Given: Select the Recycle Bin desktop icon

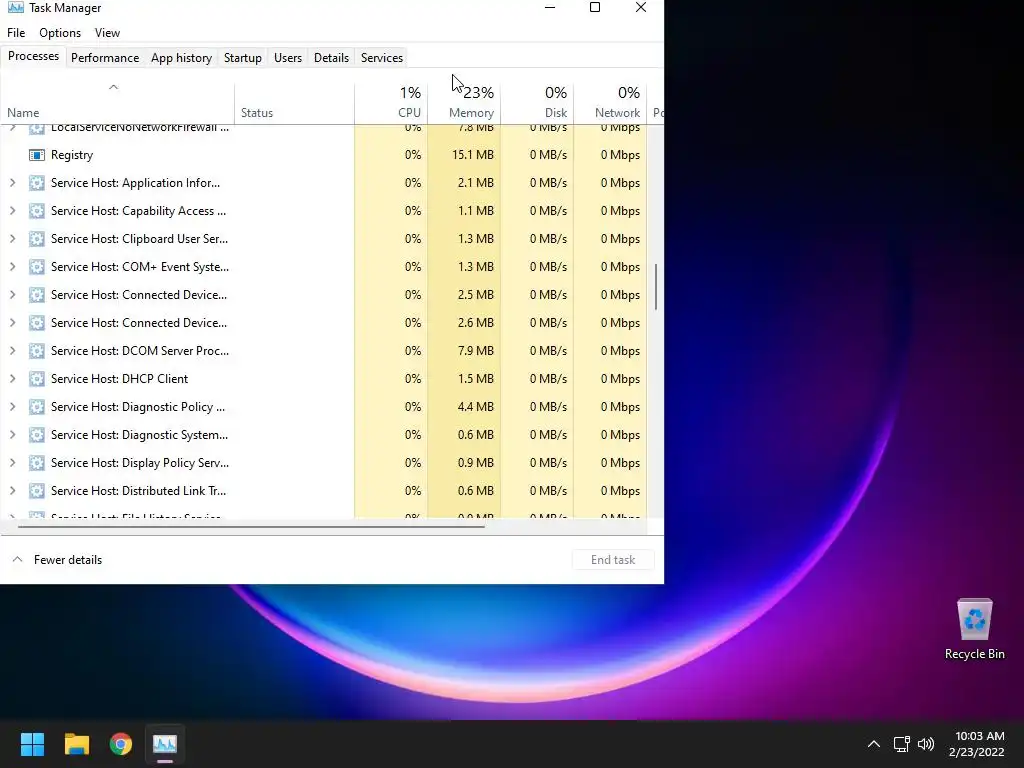Looking at the screenshot, I should point(974,630).
